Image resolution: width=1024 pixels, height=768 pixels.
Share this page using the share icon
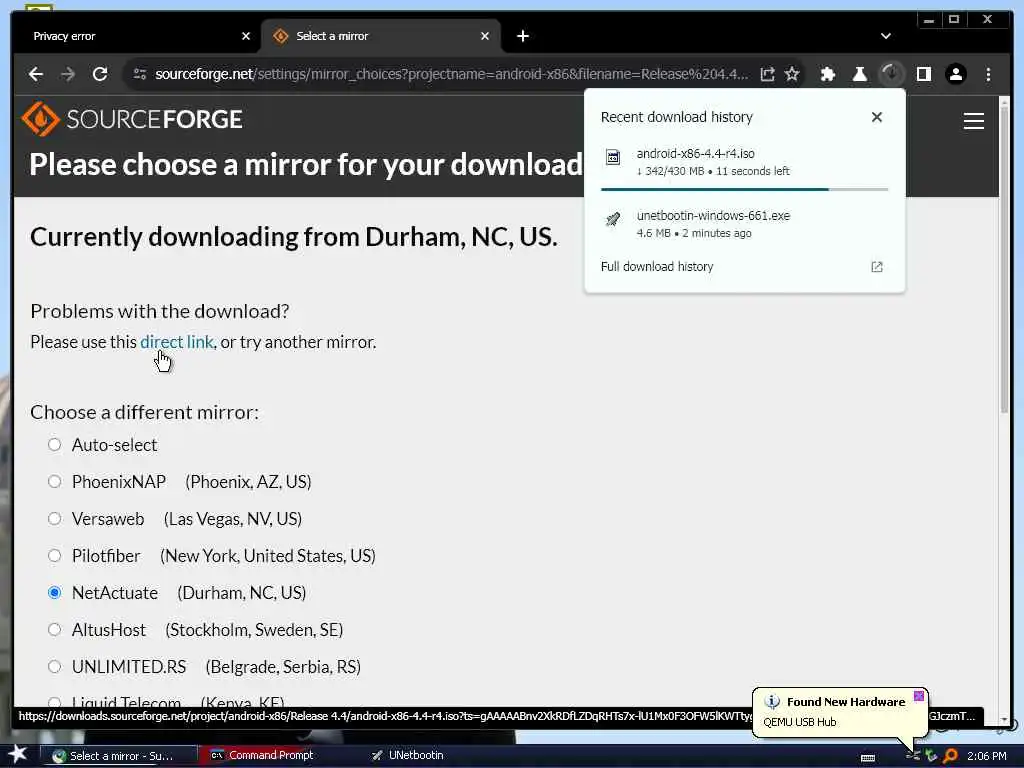(767, 74)
